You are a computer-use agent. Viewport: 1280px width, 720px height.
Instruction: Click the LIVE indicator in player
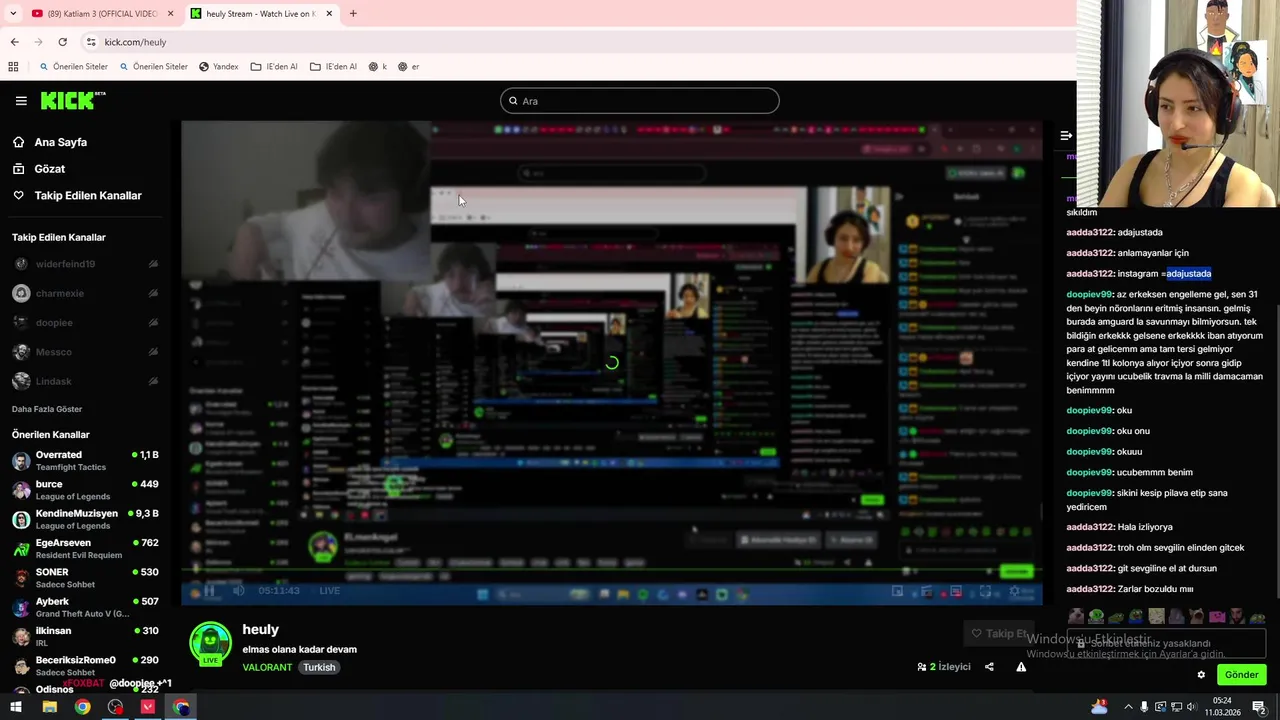330,591
